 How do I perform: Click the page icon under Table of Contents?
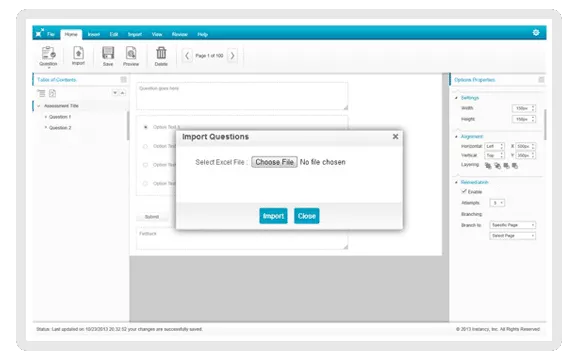pos(52,93)
